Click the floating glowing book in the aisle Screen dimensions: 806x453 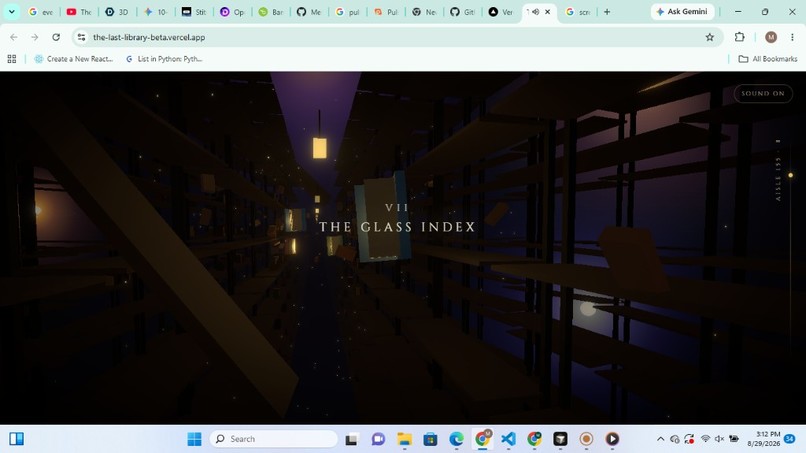(x=381, y=216)
